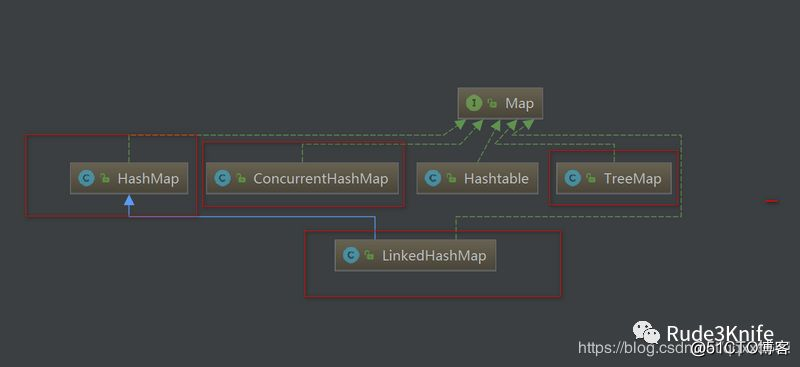Click the class icon on HashMap
Image resolution: width=800 pixels, height=367 pixels.
86,178
